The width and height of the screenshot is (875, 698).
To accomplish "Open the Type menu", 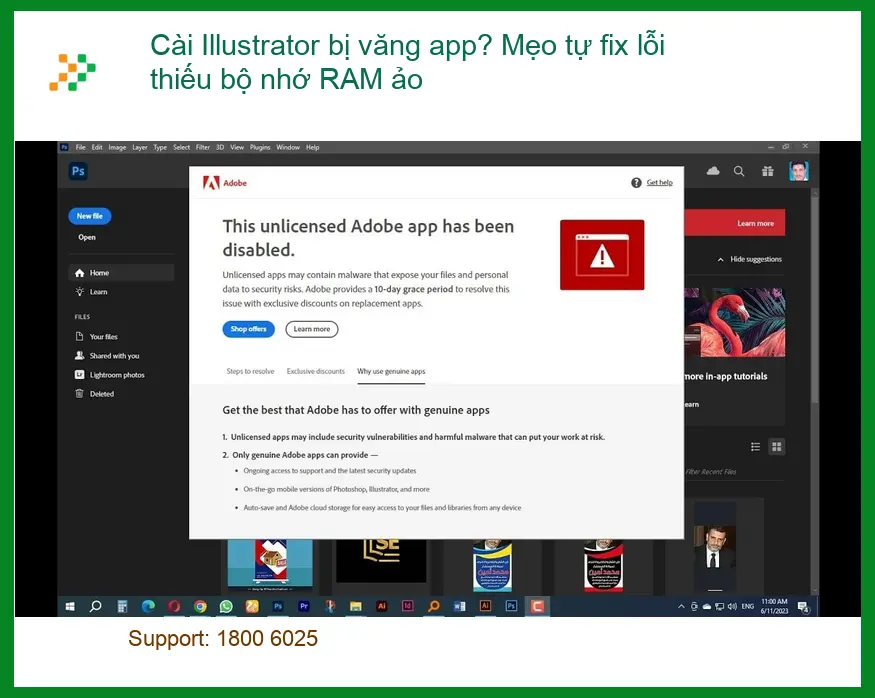I will click(160, 147).
